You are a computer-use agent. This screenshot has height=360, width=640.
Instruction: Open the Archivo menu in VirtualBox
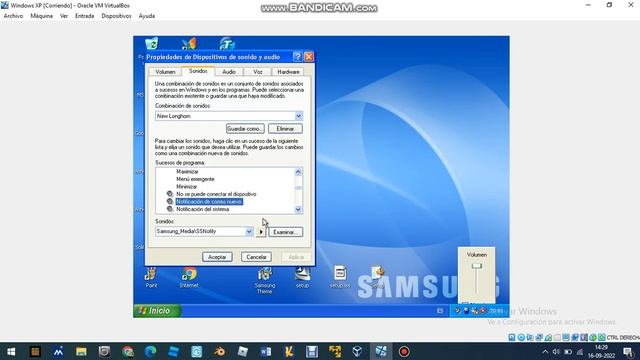[x=13, y=16]
